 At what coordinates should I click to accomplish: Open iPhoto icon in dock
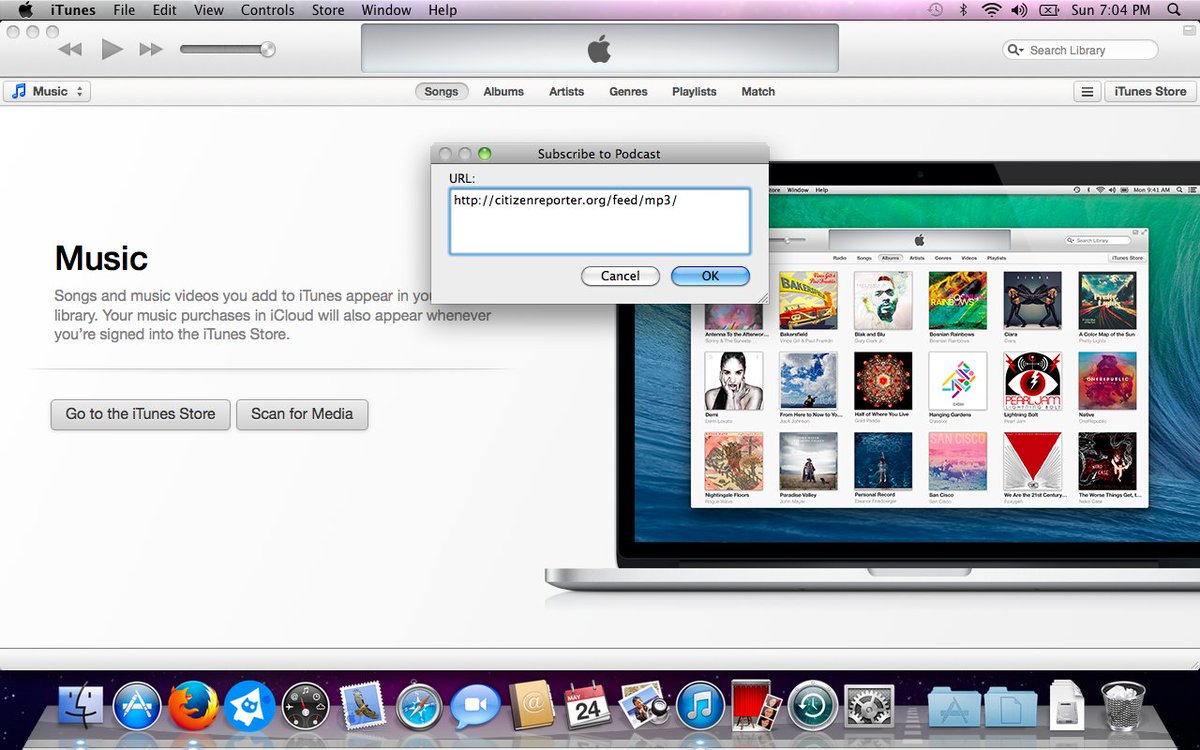(x=644, y=708)
